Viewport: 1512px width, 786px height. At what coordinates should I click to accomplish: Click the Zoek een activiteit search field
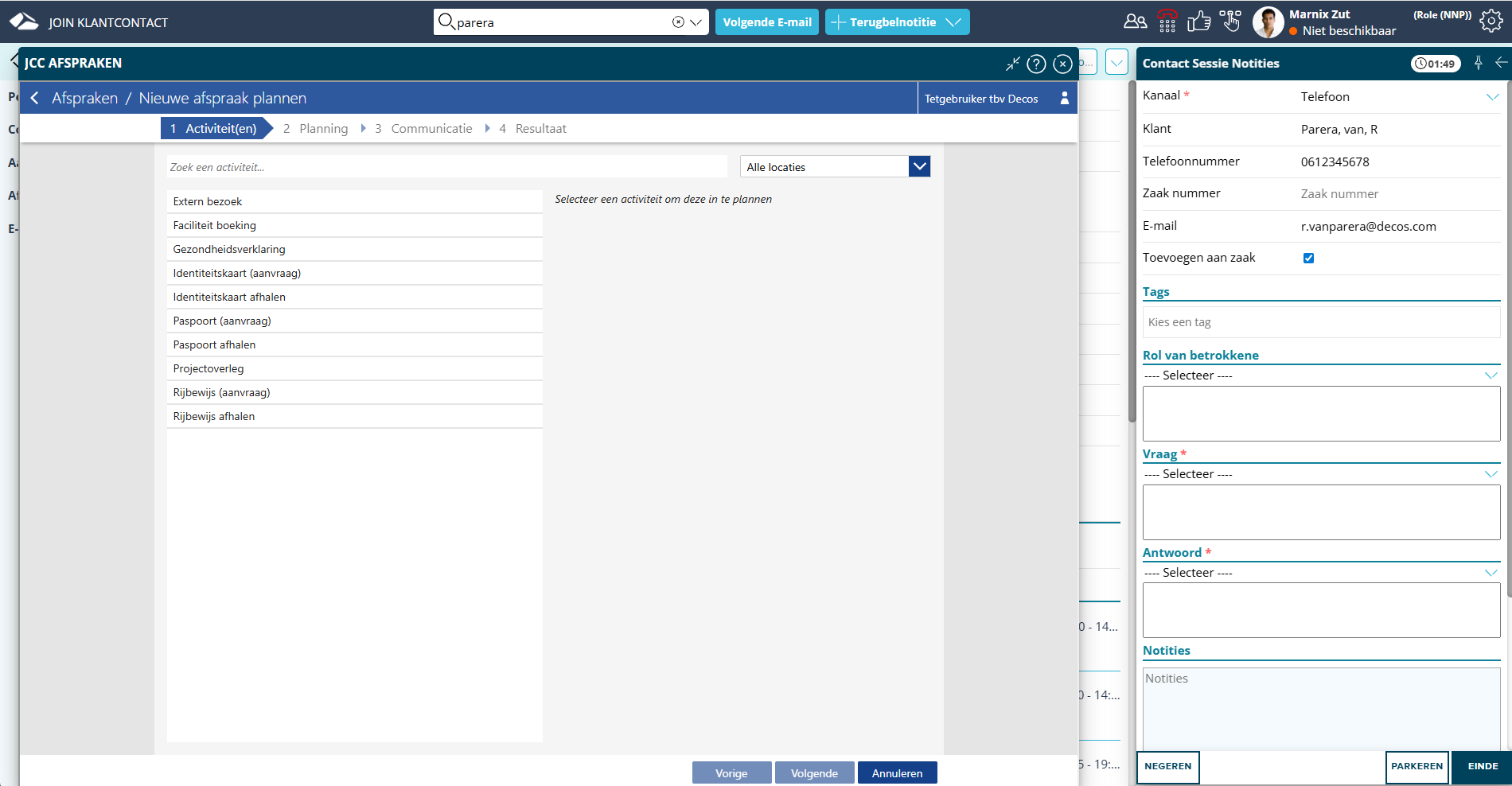446,167
